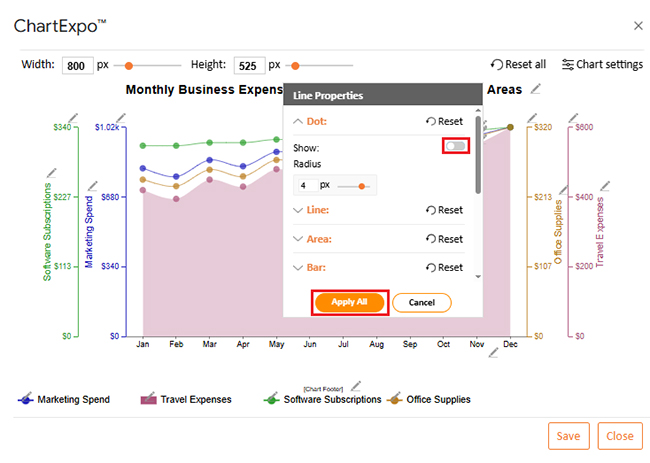This screenshot has height=463, width=650.
Task: Close the ChartExpo dialog with X
Action: point(638,26)
